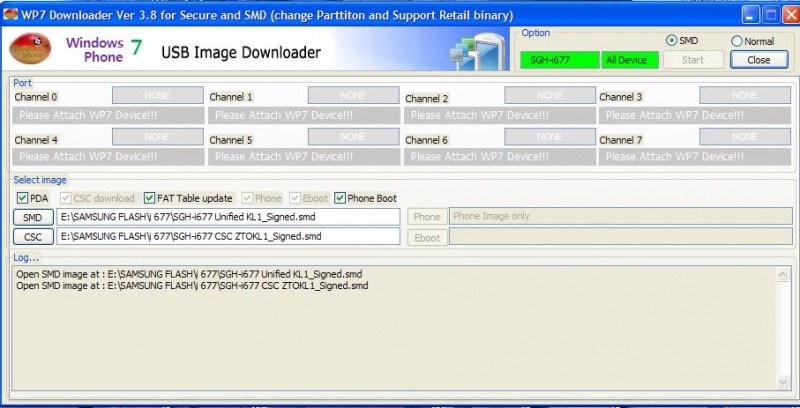
Task: Click Channel 3 attach device message
Action: pos(695,115)
